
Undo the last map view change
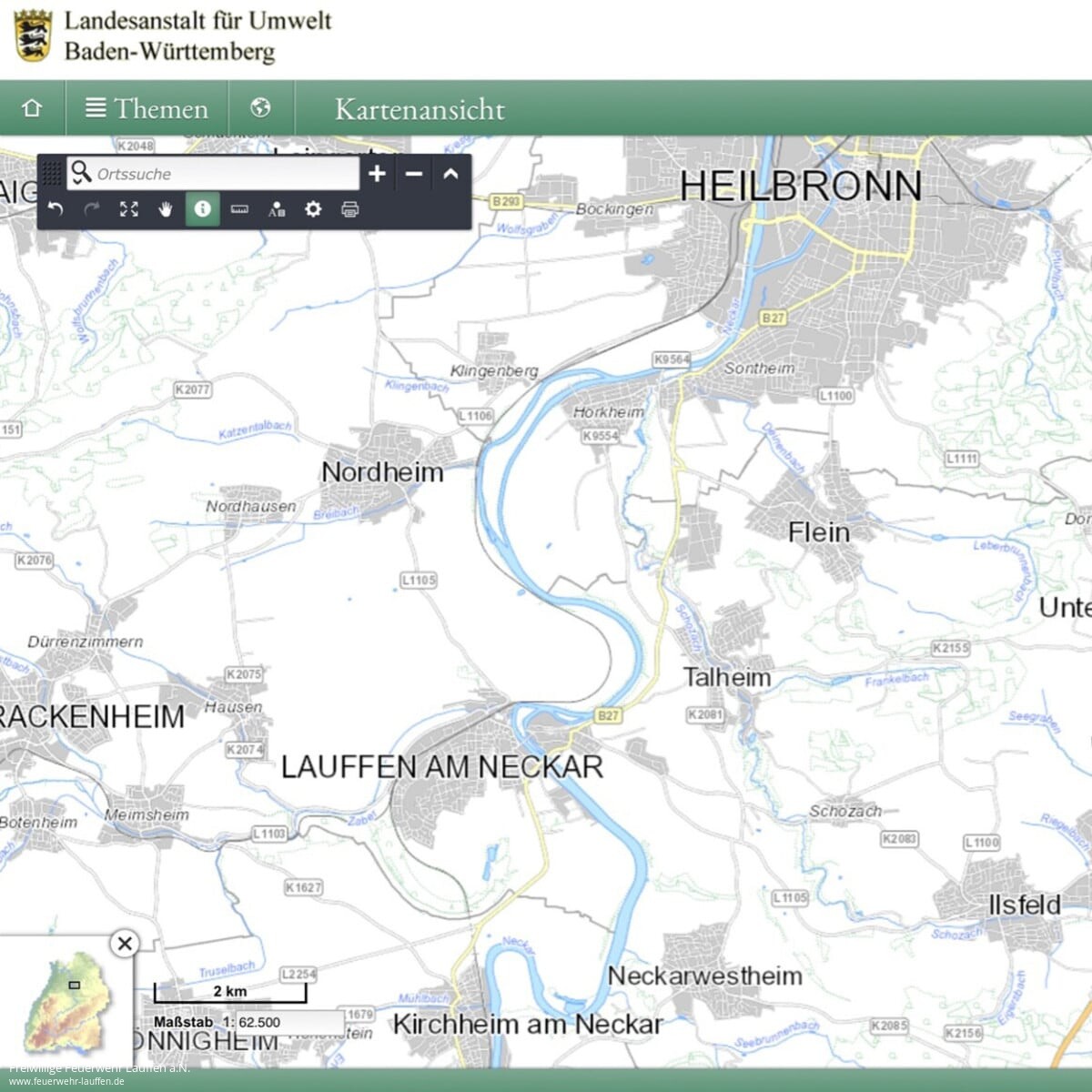coord(56,209)
